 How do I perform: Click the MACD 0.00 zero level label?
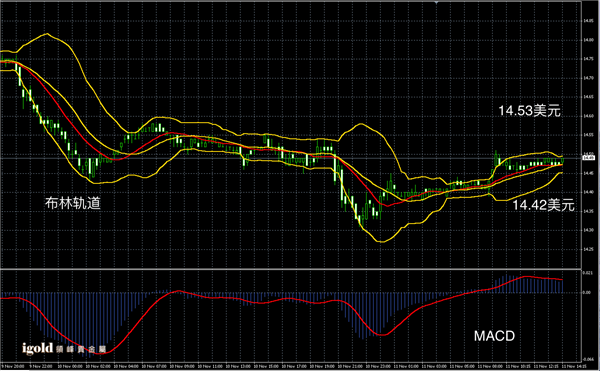pos(587,293)
